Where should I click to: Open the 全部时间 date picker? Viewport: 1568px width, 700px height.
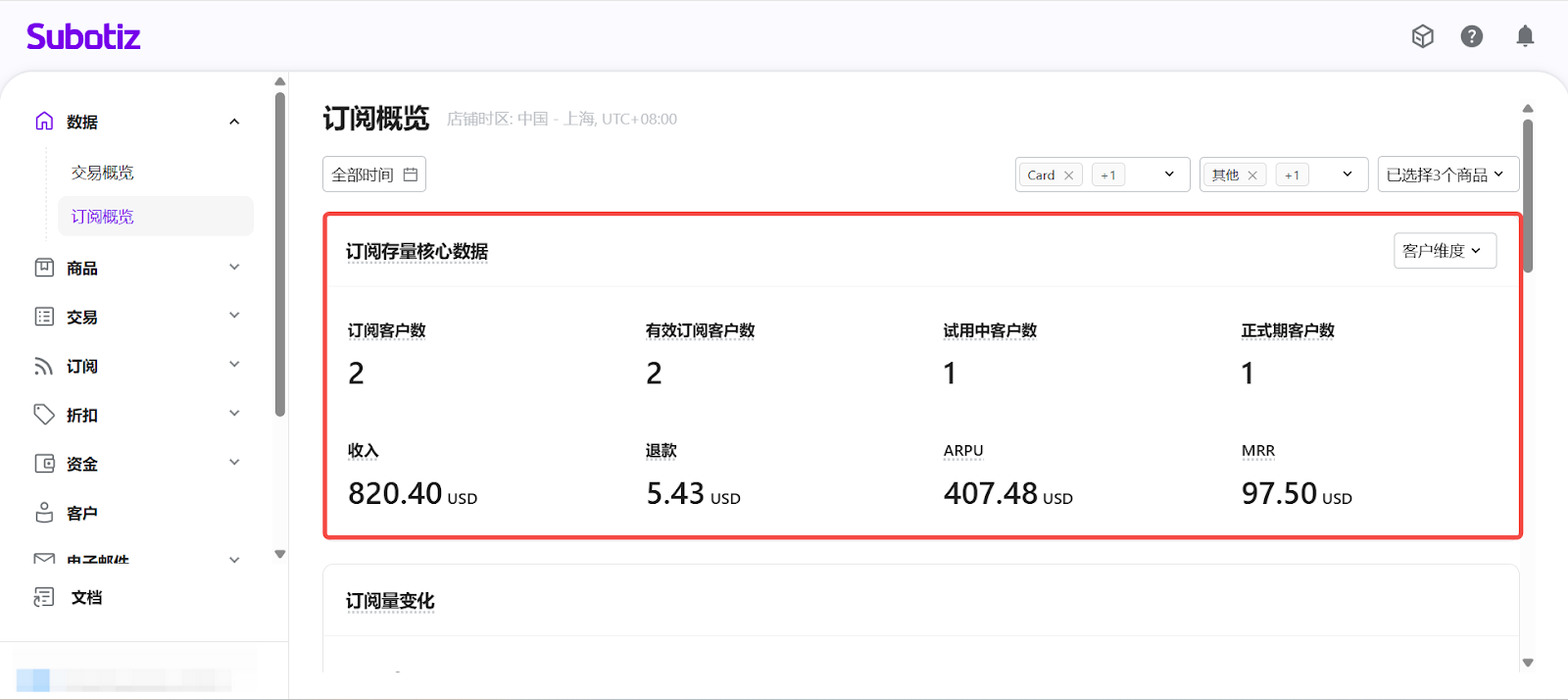pos(374,175)
